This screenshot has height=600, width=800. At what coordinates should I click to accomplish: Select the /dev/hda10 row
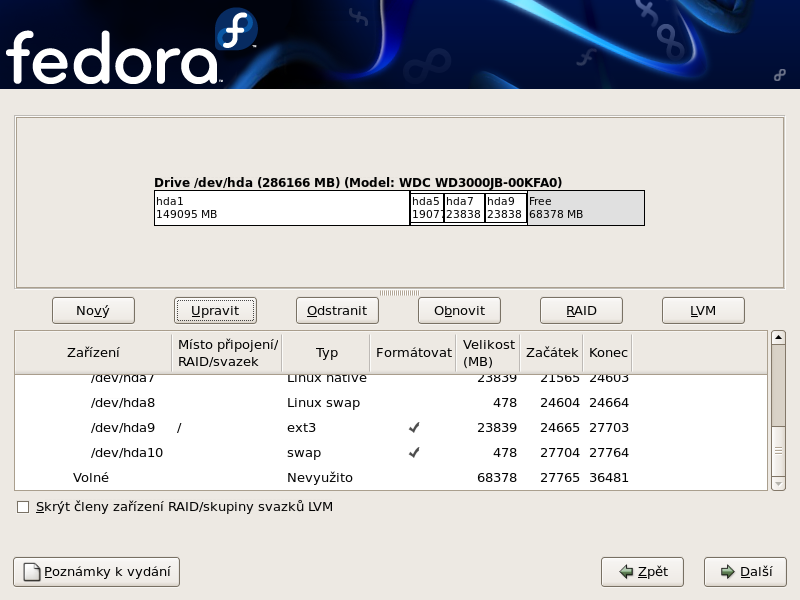(x=391, y=453)
